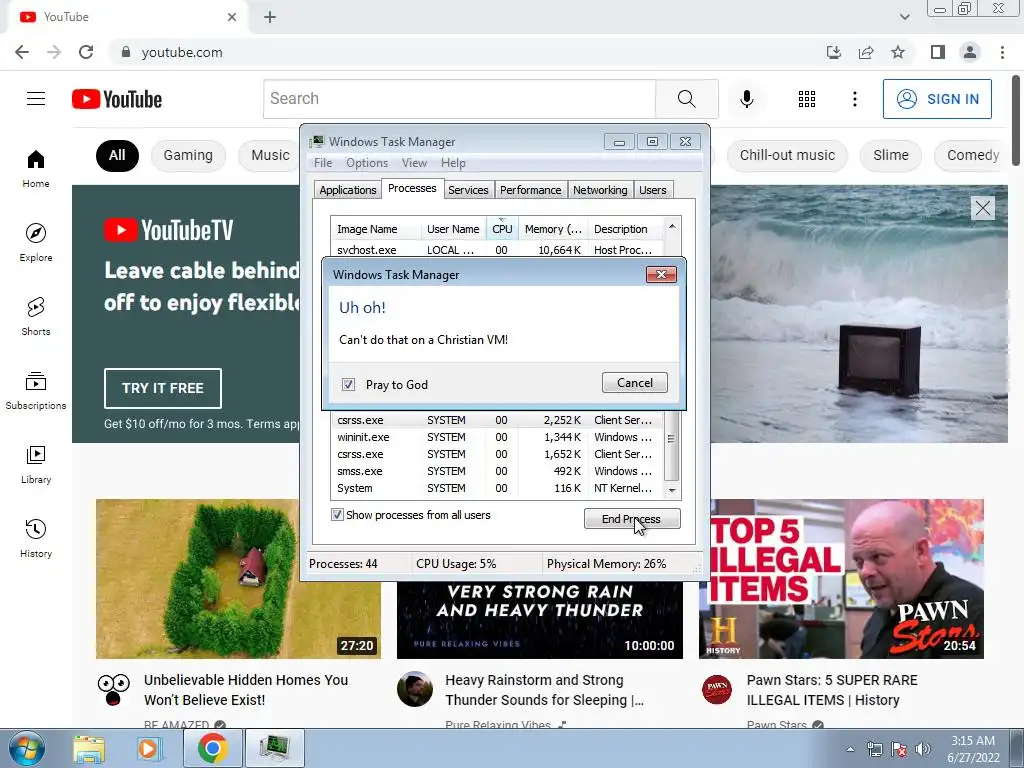Click Cancel in the Uh oh dialog
1024x768 pixels.
pos(635,383)
